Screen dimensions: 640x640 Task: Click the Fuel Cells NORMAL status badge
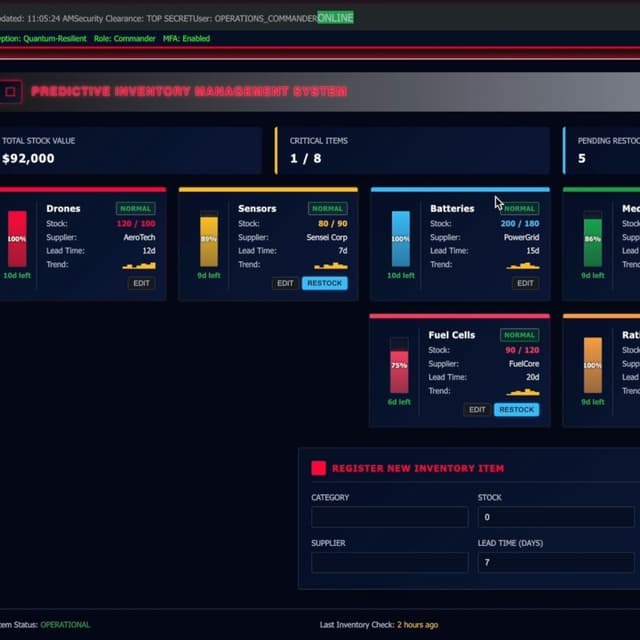(x=520, y=335)
